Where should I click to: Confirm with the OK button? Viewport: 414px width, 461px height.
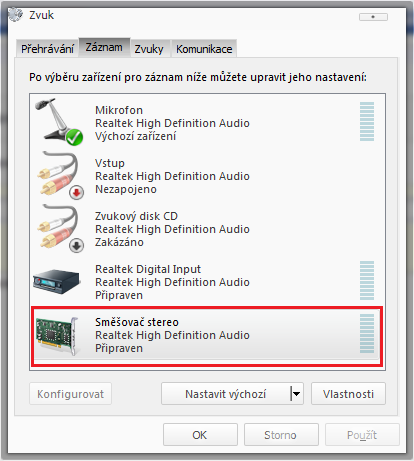200,435
